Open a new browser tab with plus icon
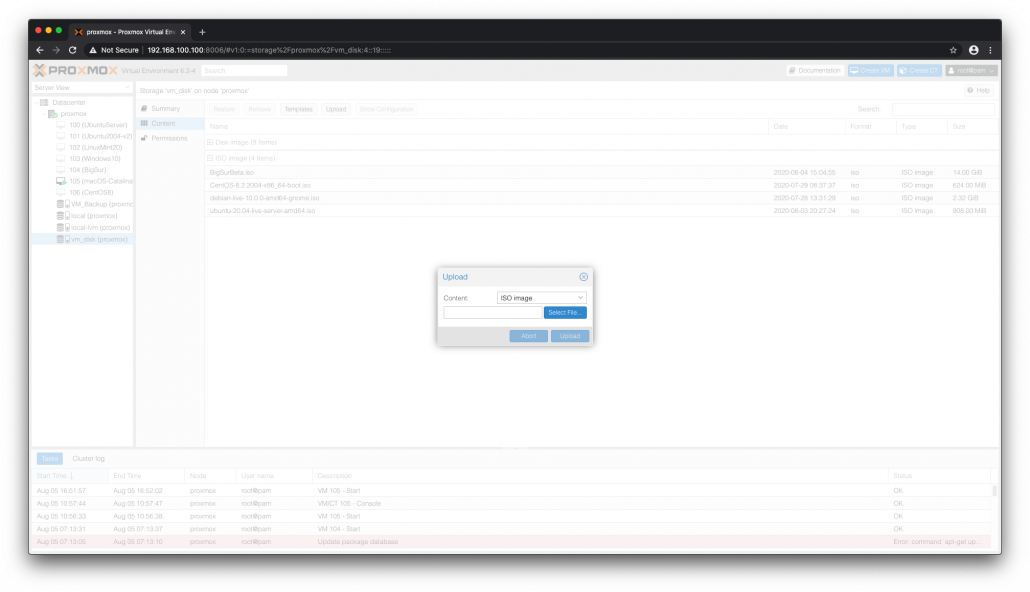Viewport: 1030px width, 592px height. [x=202, y=32]
